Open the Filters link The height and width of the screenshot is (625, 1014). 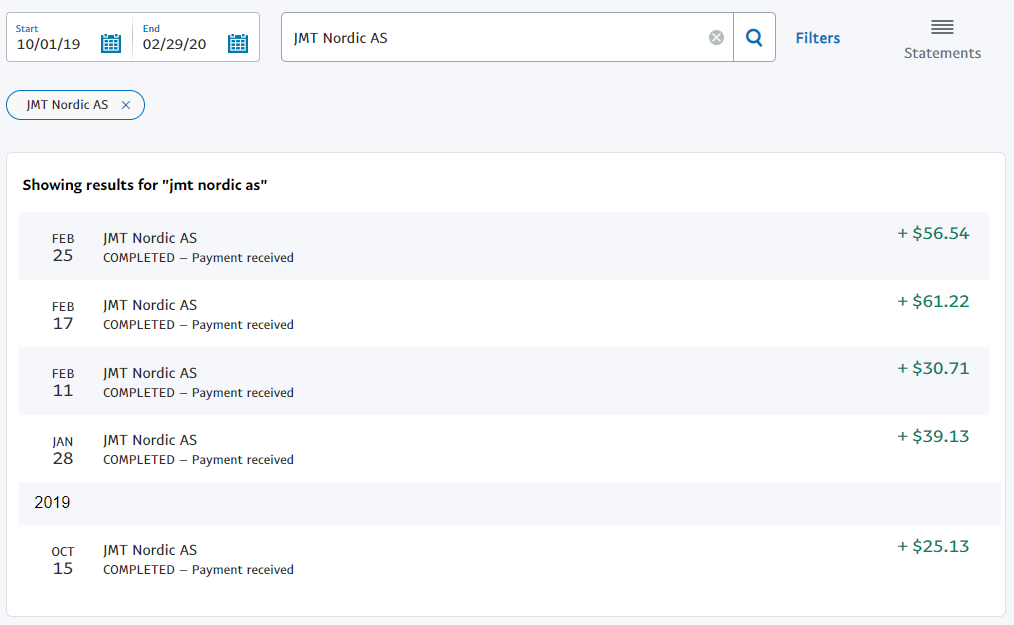click(817, 38)
